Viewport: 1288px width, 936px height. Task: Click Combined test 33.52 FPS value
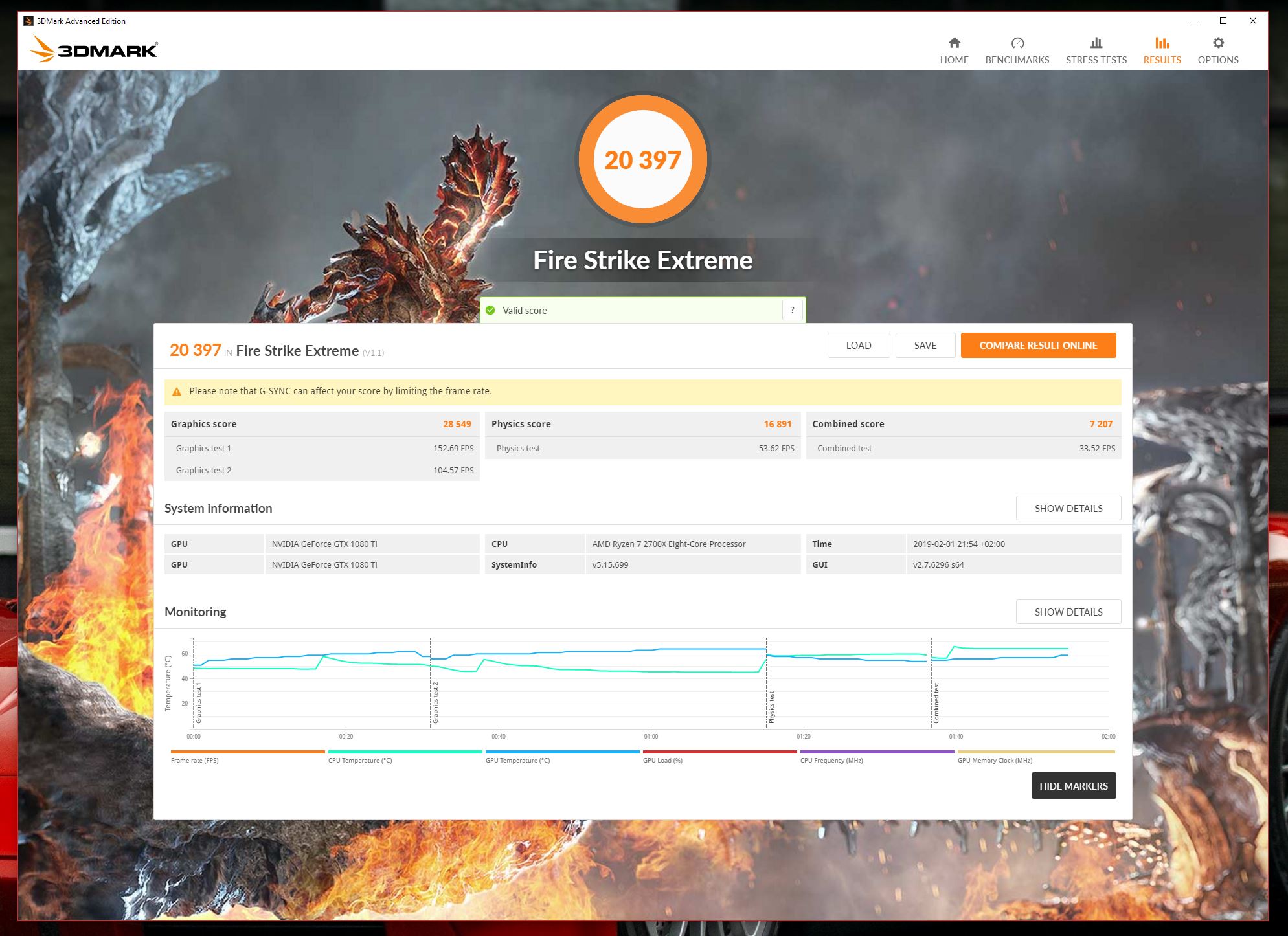pos(1097,448)
